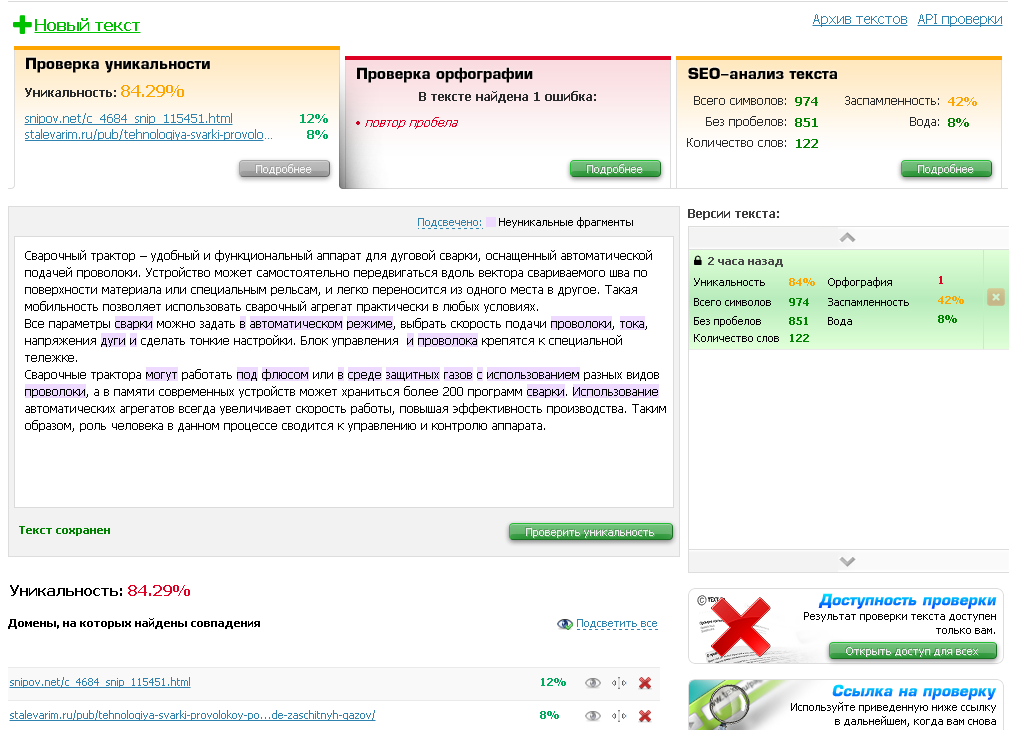Toggle eye icon for snipov.net matches

(x=593, y=683)
